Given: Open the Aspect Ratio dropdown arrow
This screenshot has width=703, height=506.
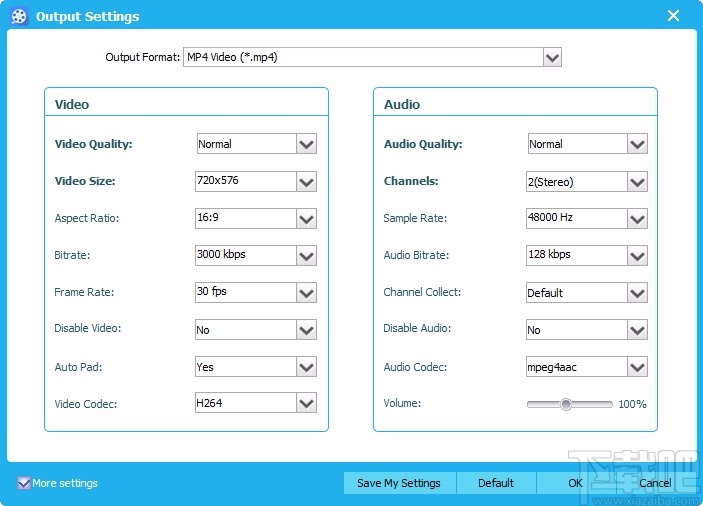Looking at the screenshot, I should (307, 219).
